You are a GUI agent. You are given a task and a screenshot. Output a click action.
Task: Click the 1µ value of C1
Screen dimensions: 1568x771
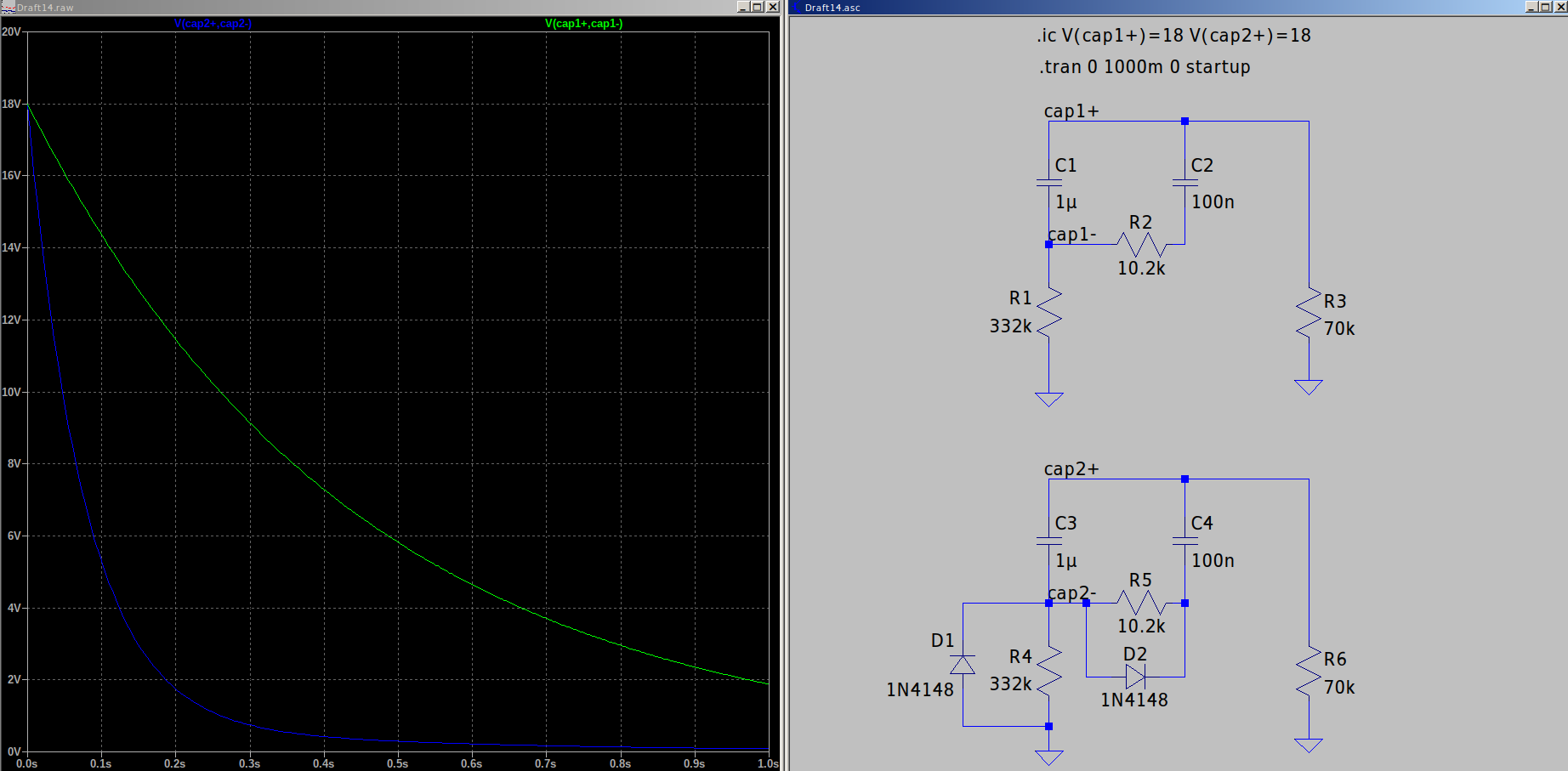(1066, 203)
